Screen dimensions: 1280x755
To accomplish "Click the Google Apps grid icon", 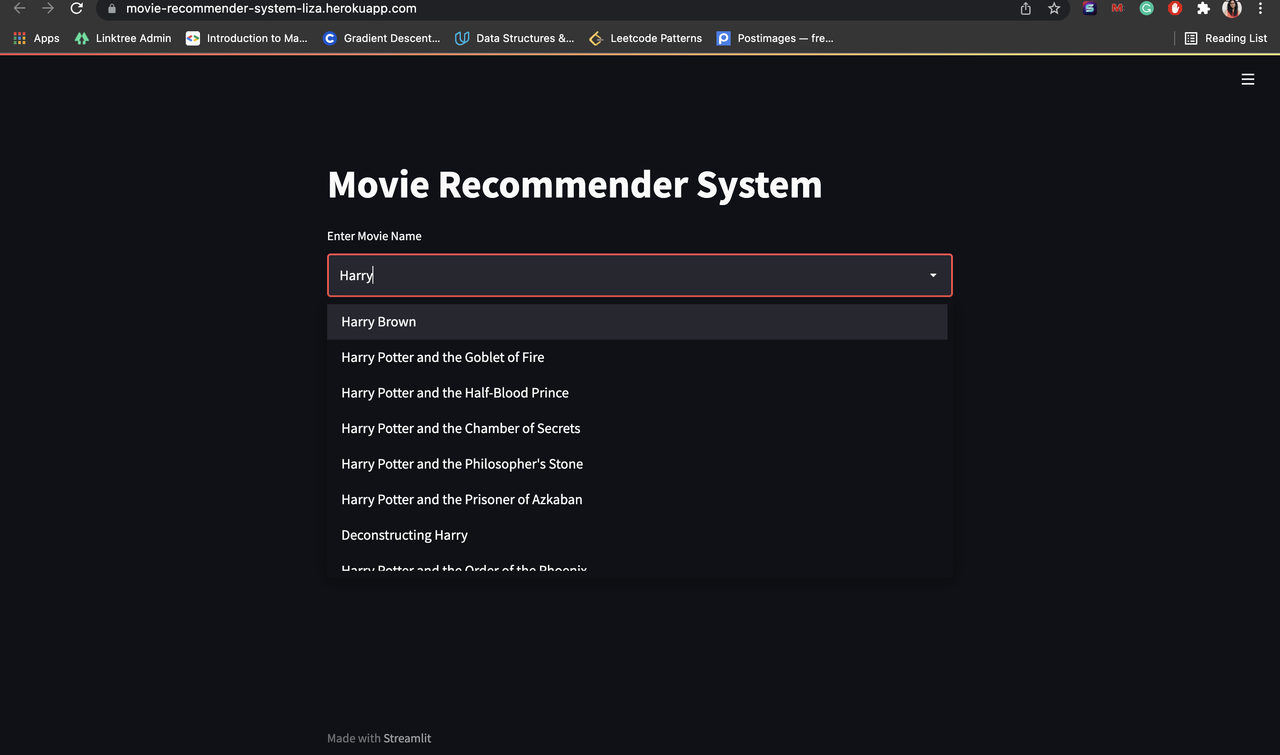I will (18, 38).
